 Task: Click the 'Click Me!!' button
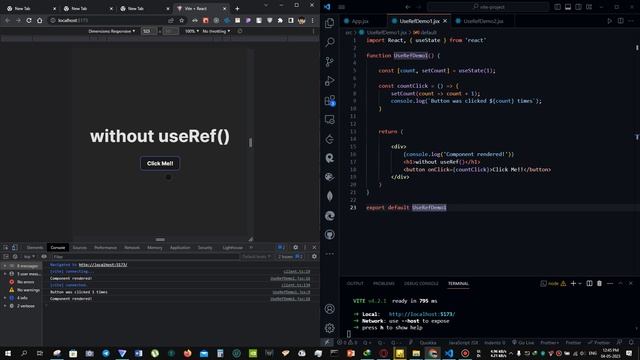tap(160, 163)
